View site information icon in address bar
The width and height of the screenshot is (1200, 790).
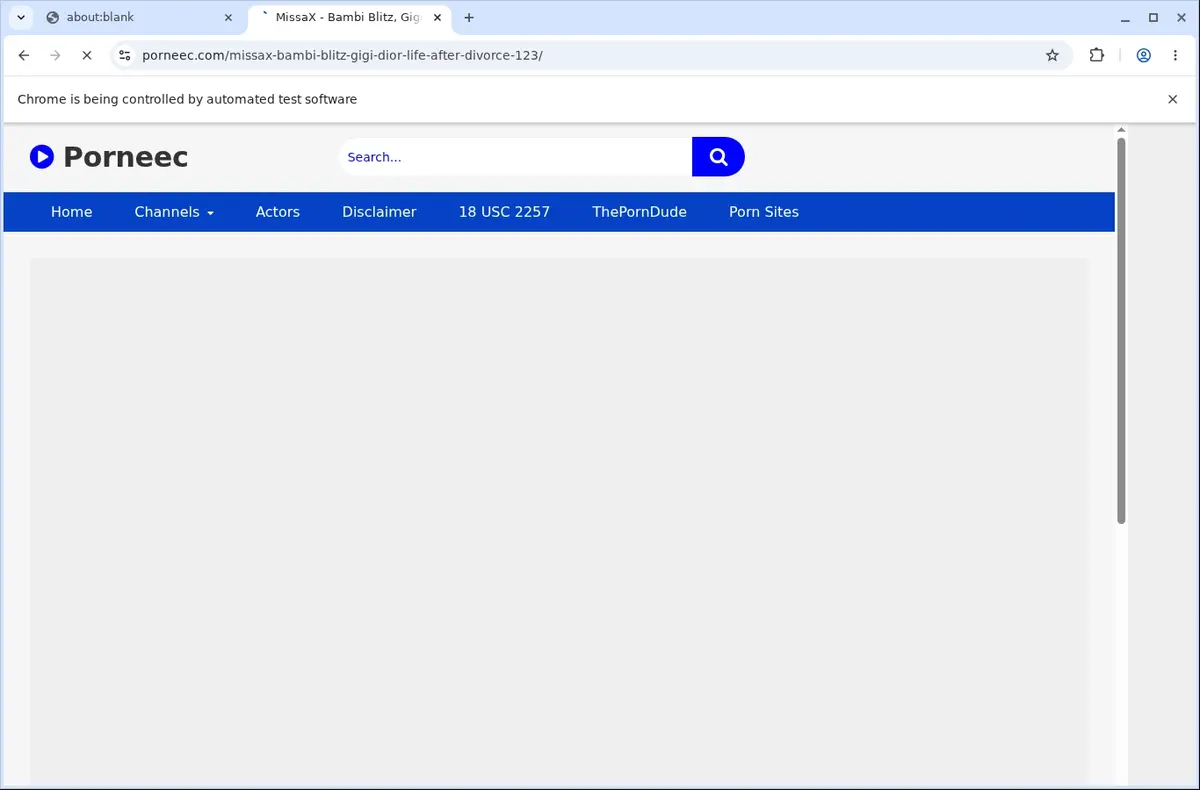(123, 56)
